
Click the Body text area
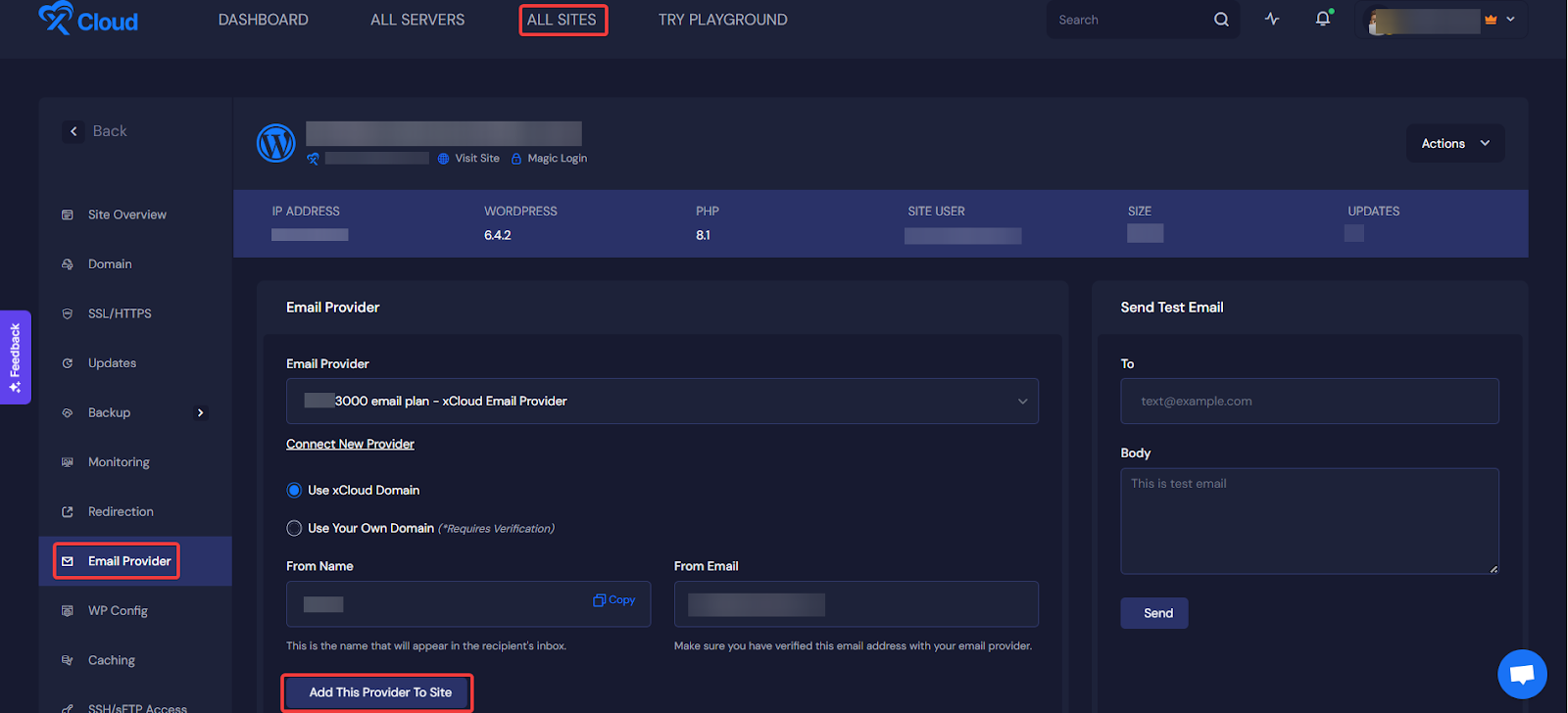tap(1309, 521)
